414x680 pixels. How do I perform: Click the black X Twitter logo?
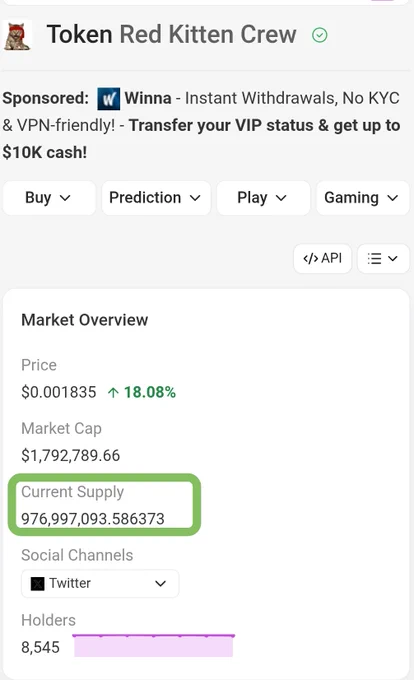(37, 584)
